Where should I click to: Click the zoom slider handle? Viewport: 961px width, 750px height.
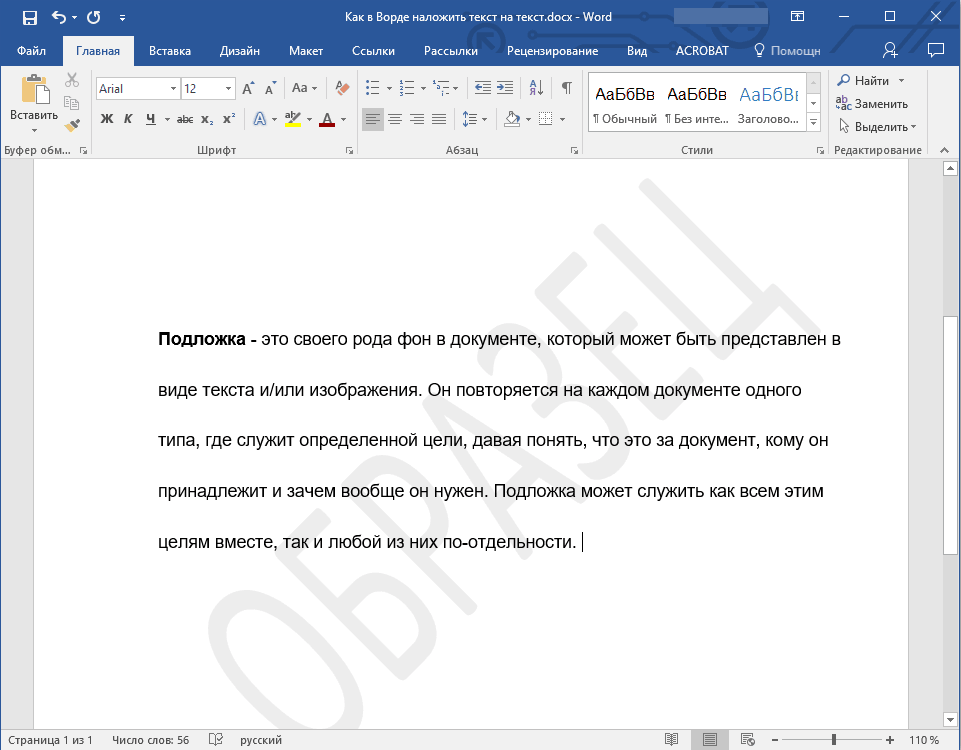tap(834, 740)
